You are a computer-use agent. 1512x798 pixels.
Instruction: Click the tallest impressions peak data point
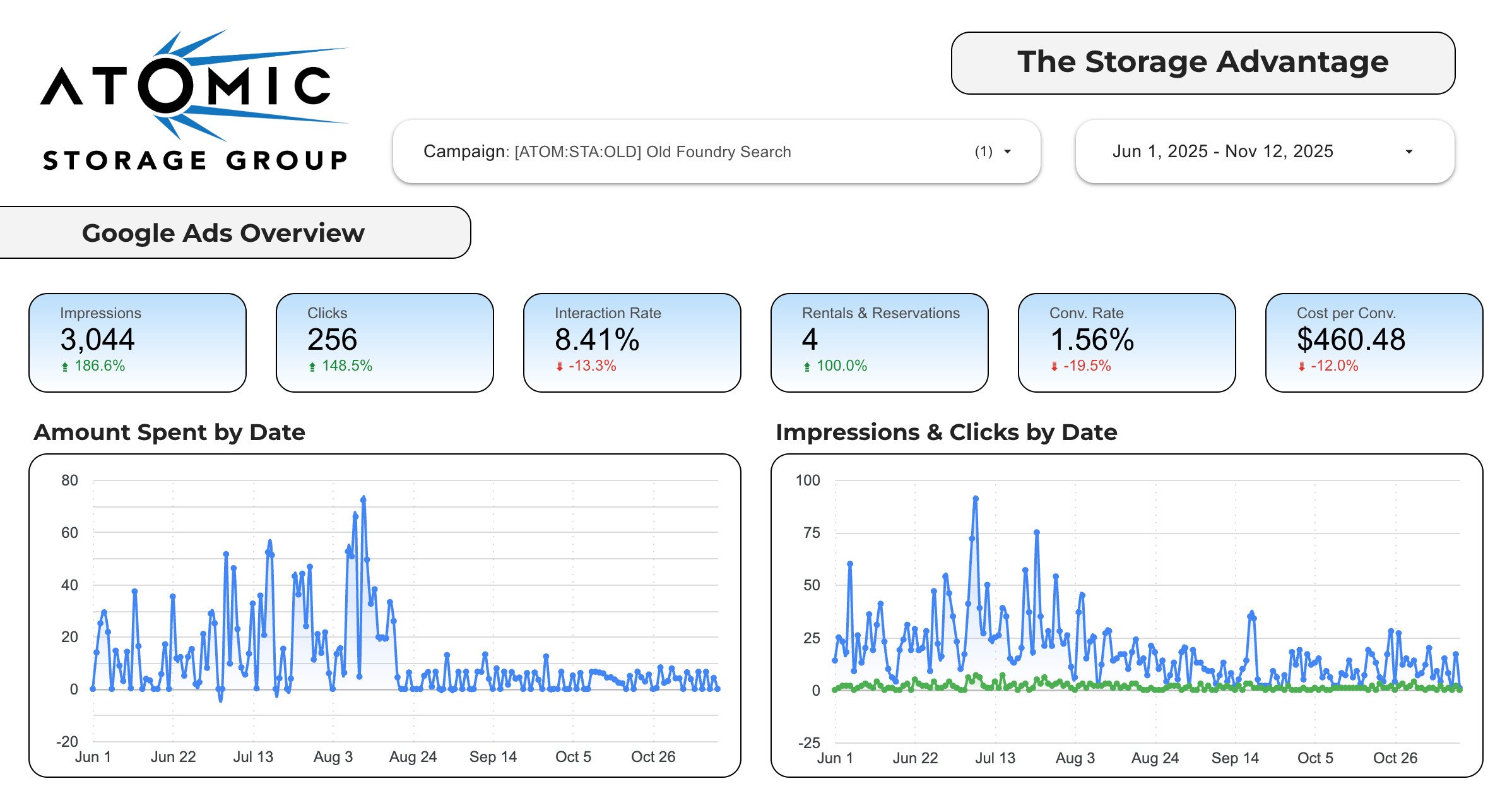(976, 498)
